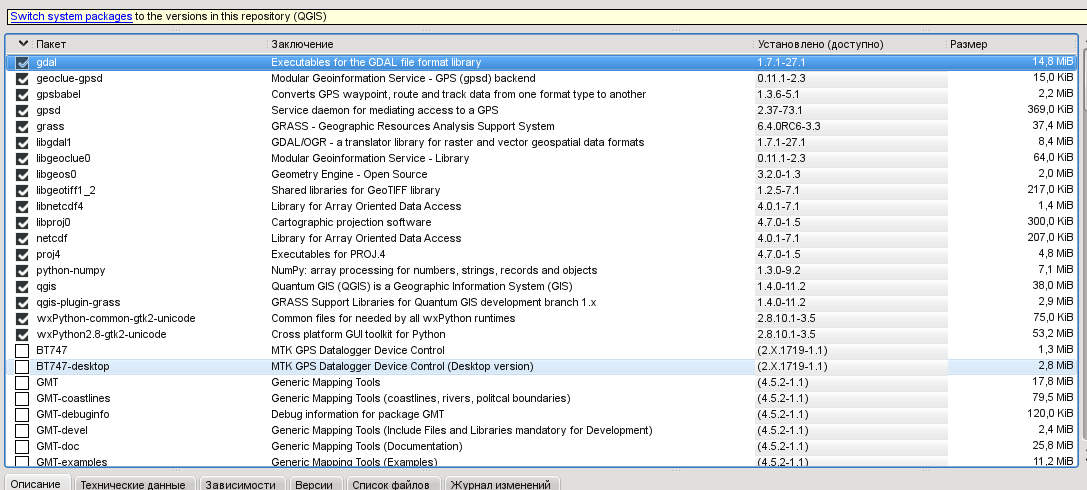Click the status icon next to qgis
Screen dimensions: 1087x490
[22, 286]
